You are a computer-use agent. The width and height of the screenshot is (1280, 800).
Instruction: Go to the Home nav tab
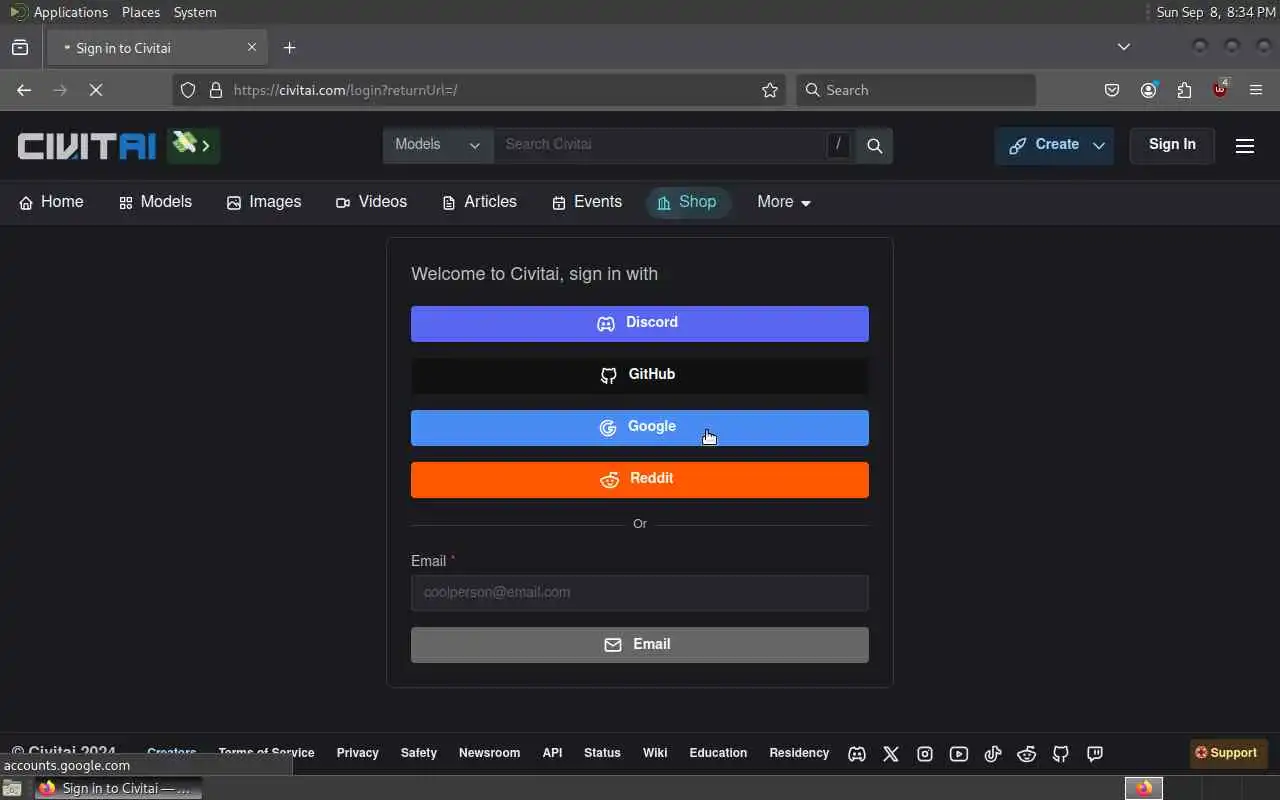click(x=51, y=202)
